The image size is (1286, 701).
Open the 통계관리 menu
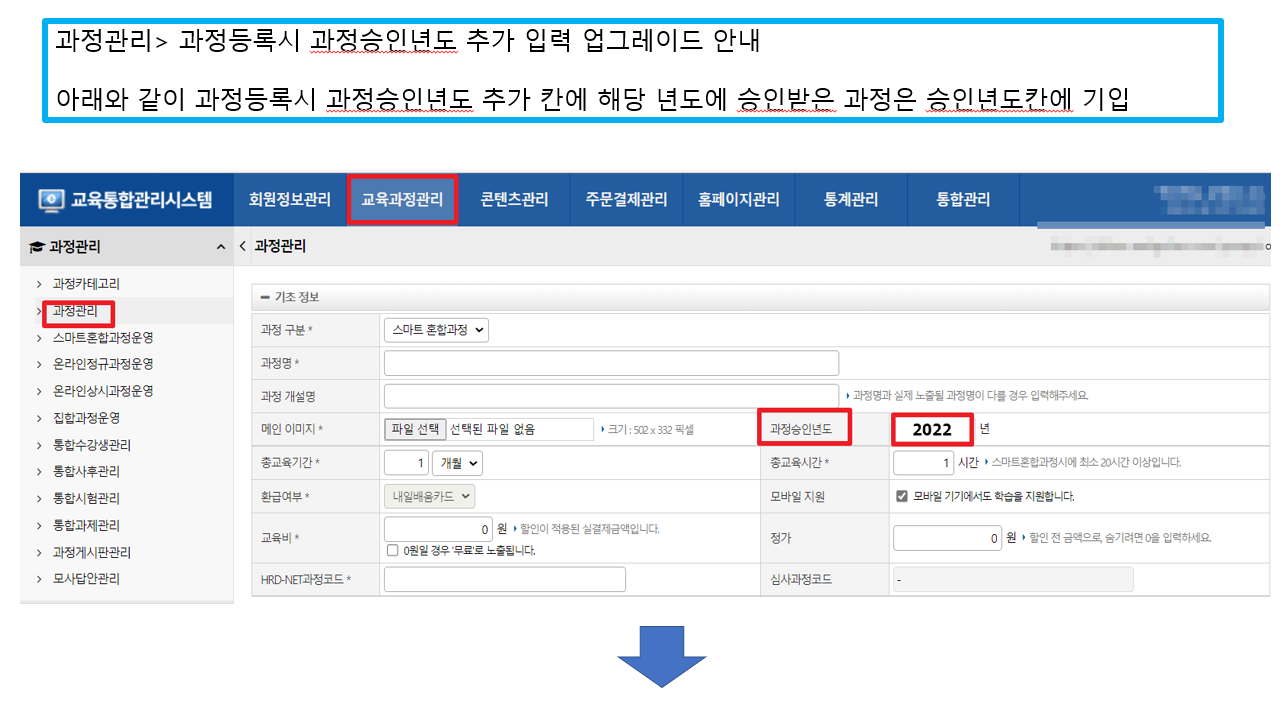851,200
